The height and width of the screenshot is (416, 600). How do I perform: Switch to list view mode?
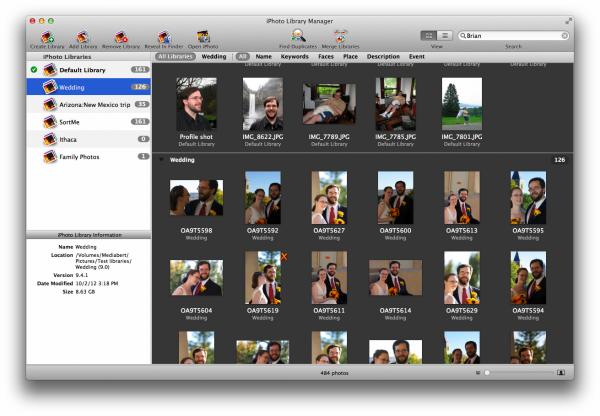click(x=445, y=35)
